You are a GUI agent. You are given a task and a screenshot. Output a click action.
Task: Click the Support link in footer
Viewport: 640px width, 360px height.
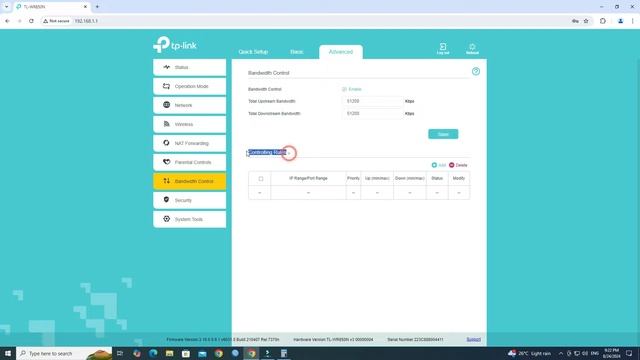[x=473, y=340]
